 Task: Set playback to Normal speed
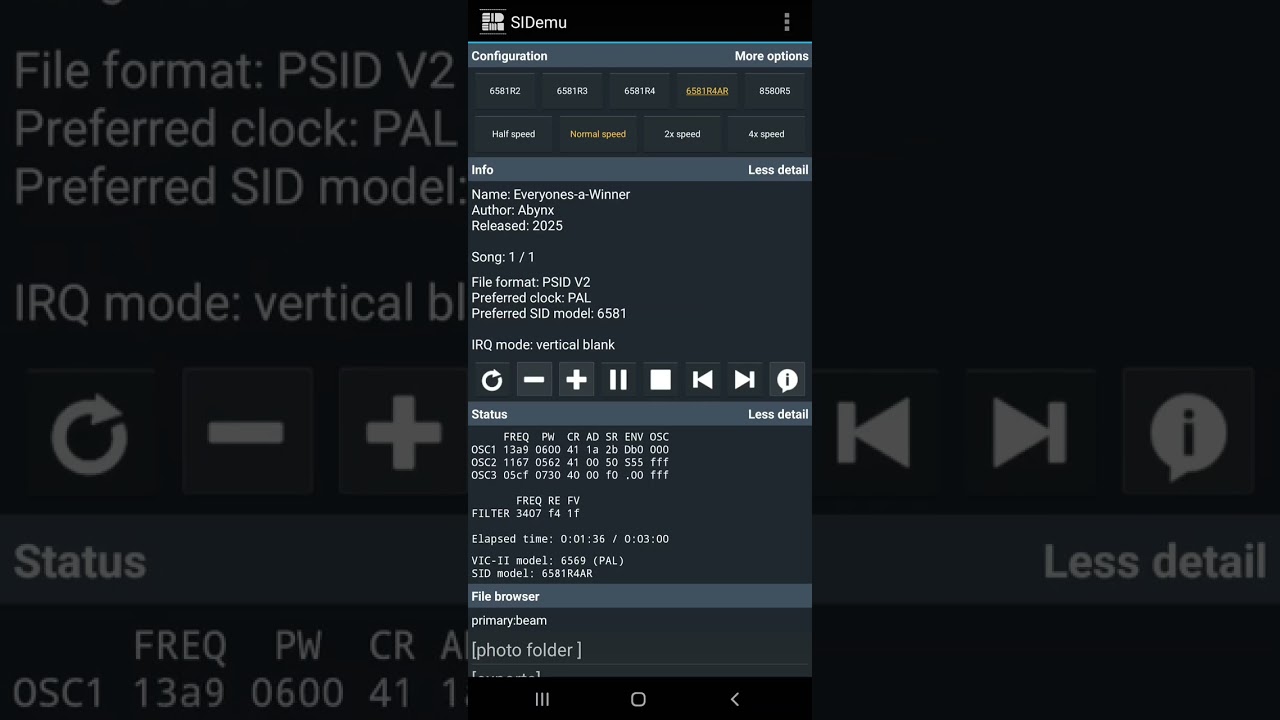click(x=598, y=134)
